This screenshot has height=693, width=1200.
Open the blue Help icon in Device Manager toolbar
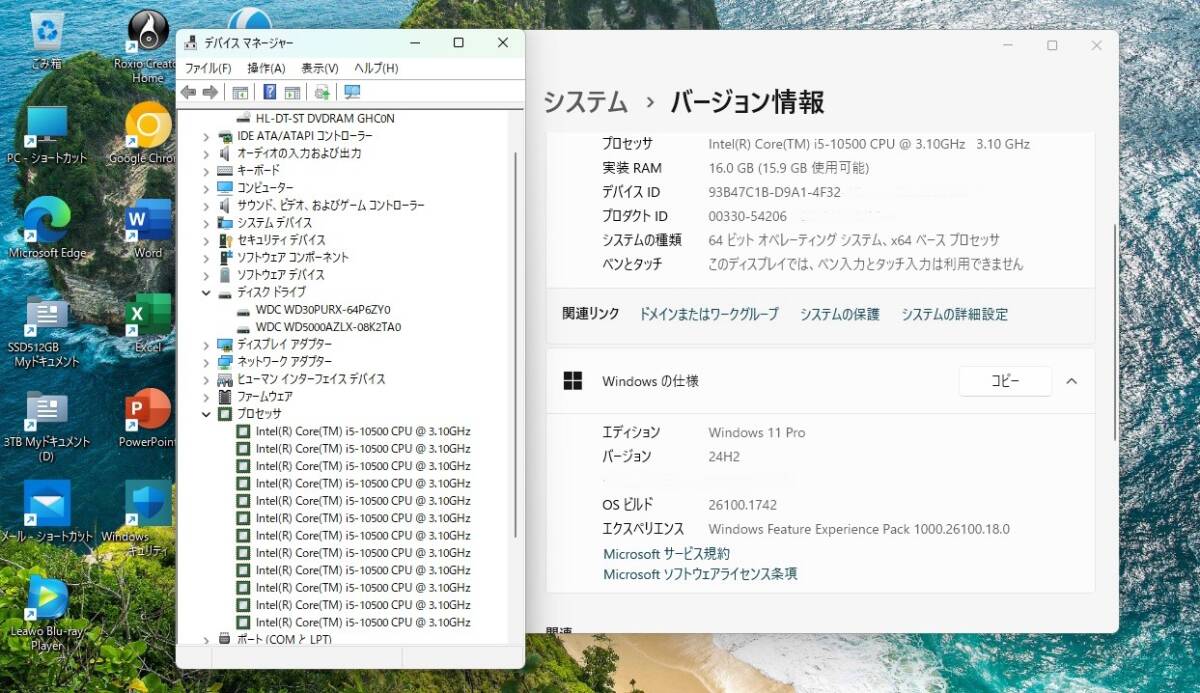270,92
